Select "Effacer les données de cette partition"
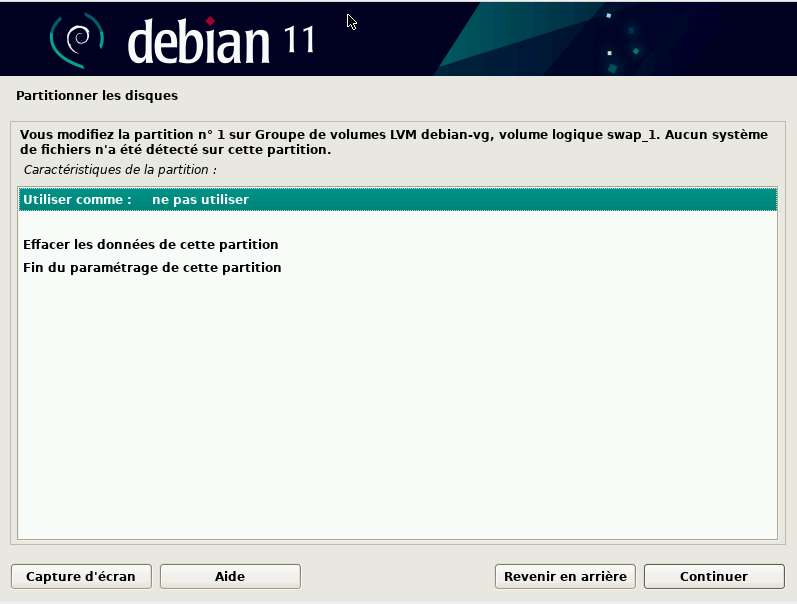The width and height of the screenshot is (797, 604). tap(150, 244)
